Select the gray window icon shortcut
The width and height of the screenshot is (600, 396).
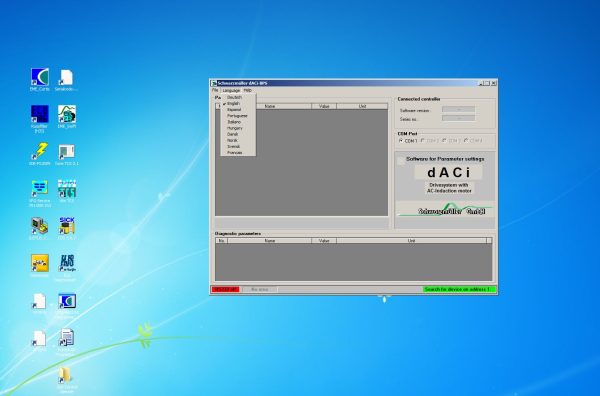point(67,152)
